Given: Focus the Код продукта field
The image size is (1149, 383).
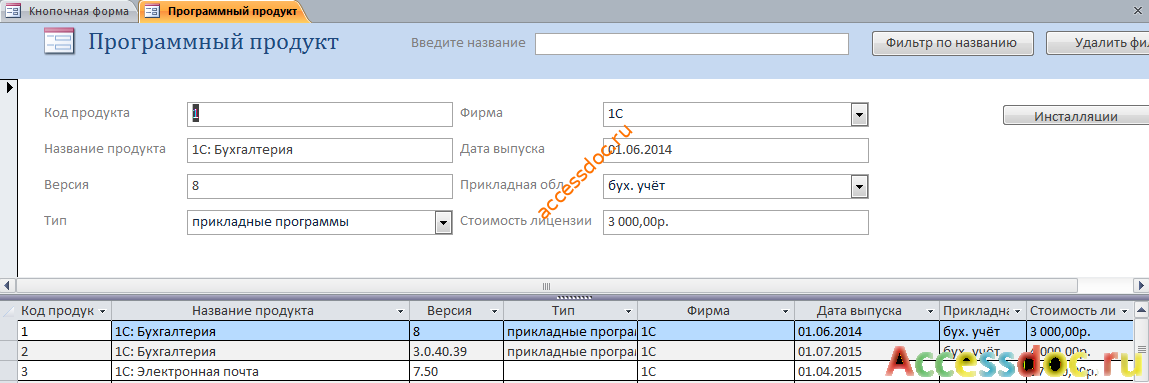Looking at the screenshot, I should pos(320,114).
